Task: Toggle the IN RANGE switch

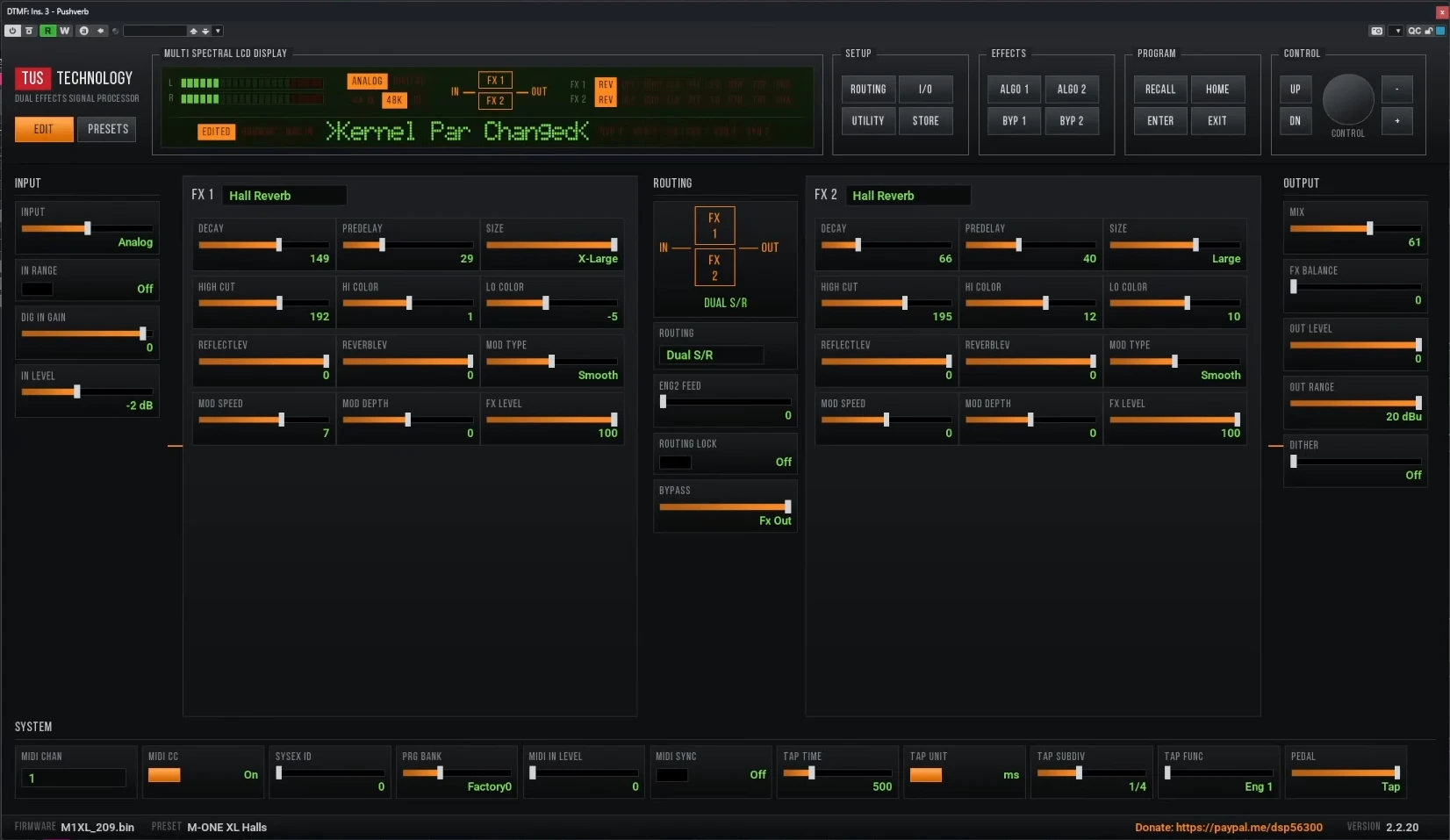Action: (37, 289)
